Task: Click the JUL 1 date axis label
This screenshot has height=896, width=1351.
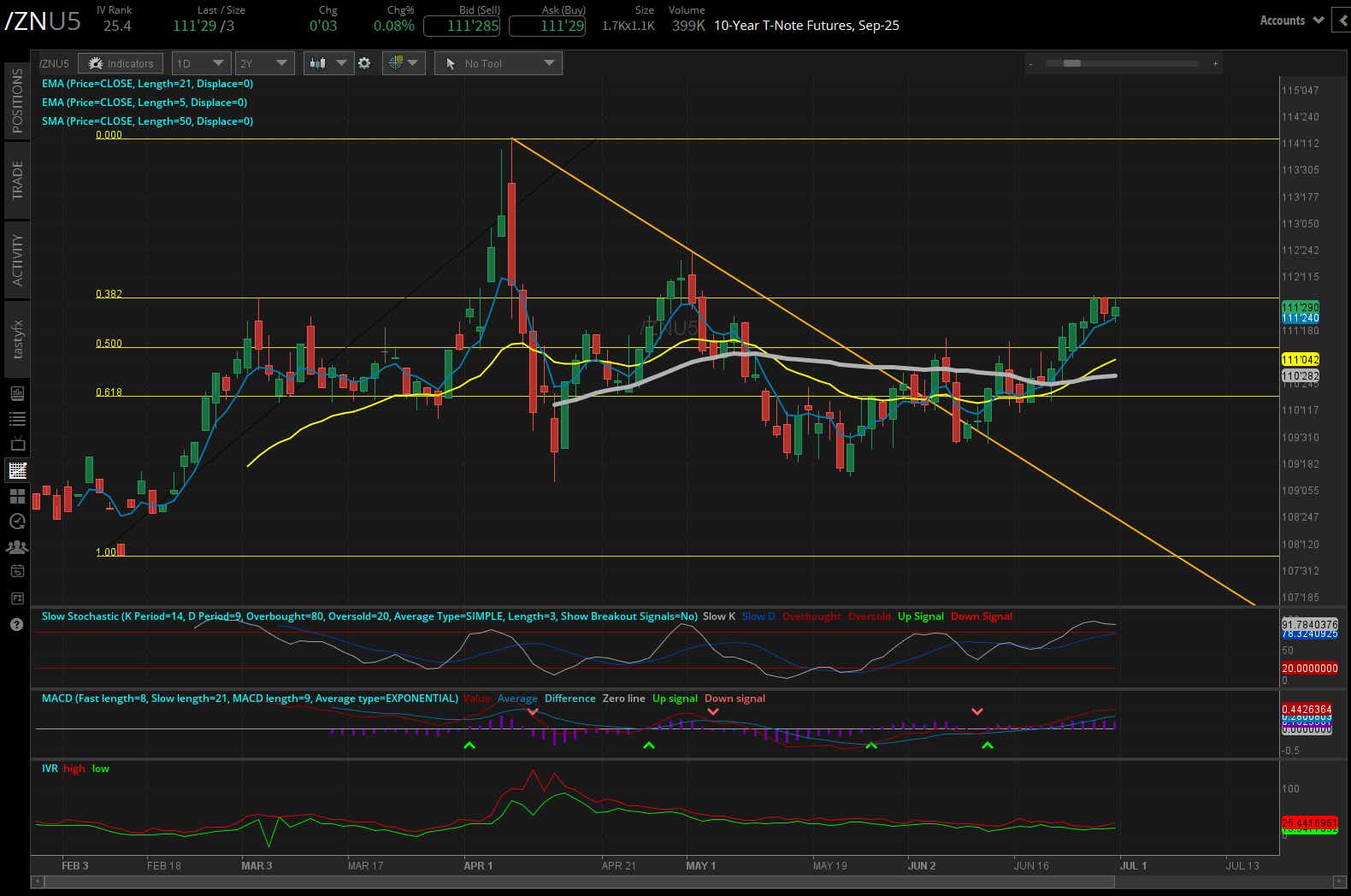Action: pos(1134,866)
